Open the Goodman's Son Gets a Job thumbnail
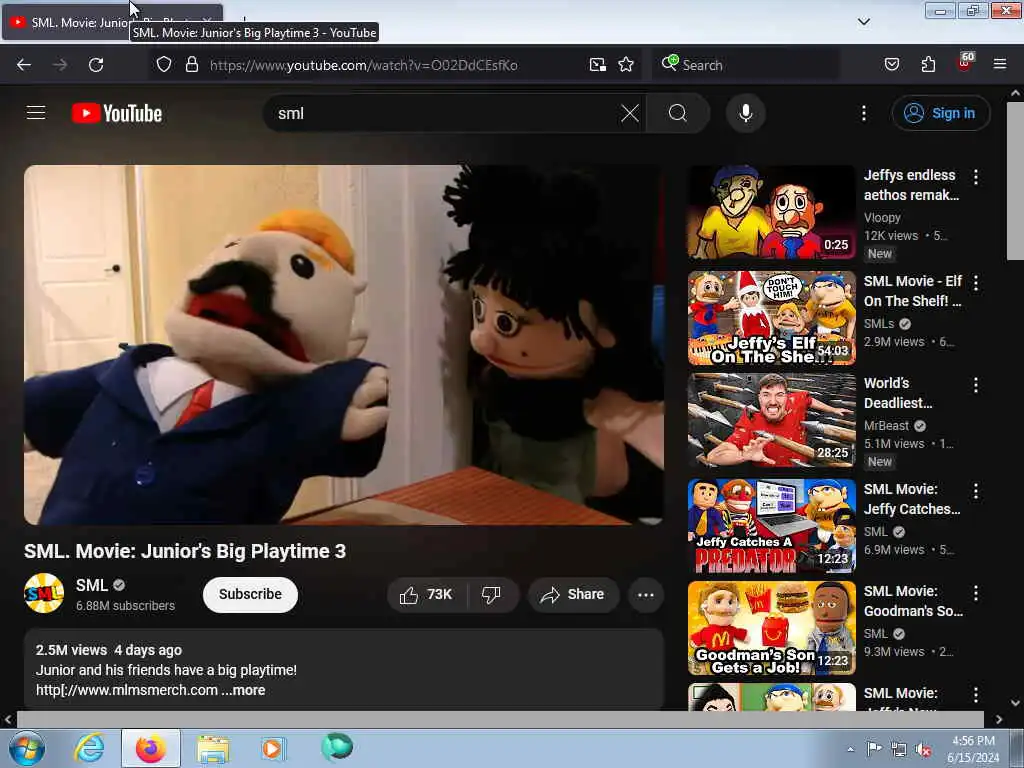 click(772, 628)
